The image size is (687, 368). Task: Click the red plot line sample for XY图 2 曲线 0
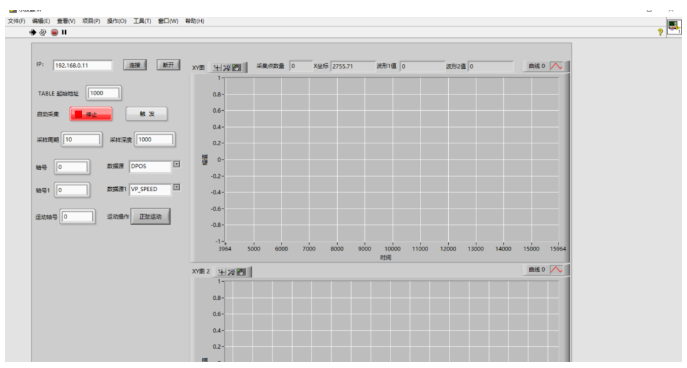tap(556, 270)
